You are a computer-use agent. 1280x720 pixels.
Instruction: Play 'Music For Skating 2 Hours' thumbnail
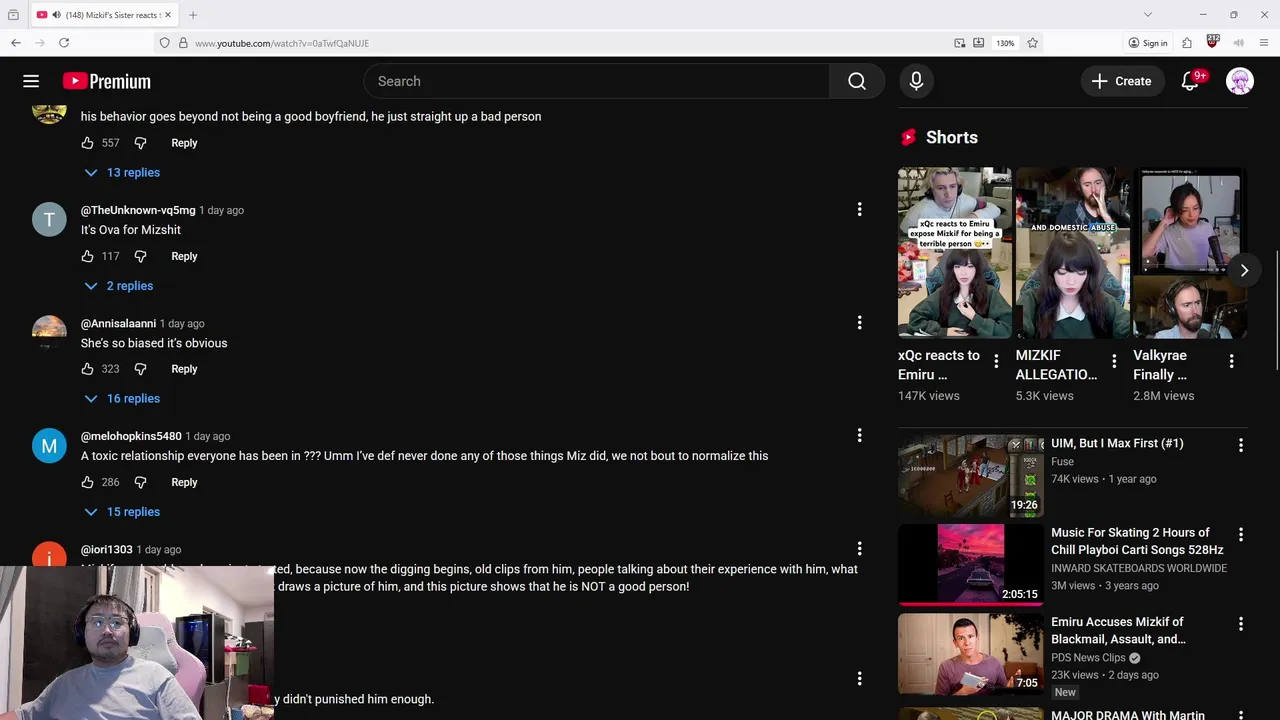[970, 565]
